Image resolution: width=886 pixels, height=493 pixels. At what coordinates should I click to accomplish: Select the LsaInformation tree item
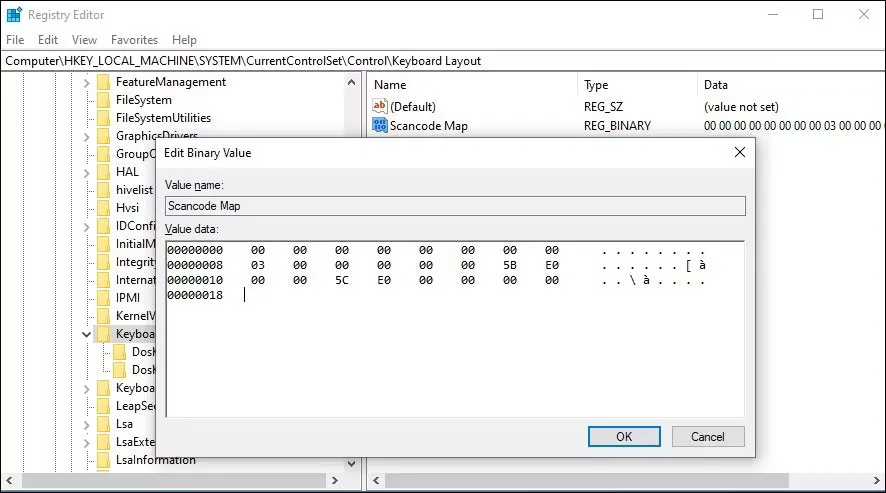155,460
